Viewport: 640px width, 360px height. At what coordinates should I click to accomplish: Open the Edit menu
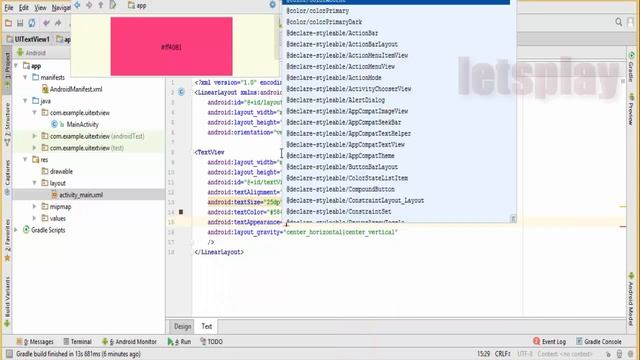(x=24, y=7)
